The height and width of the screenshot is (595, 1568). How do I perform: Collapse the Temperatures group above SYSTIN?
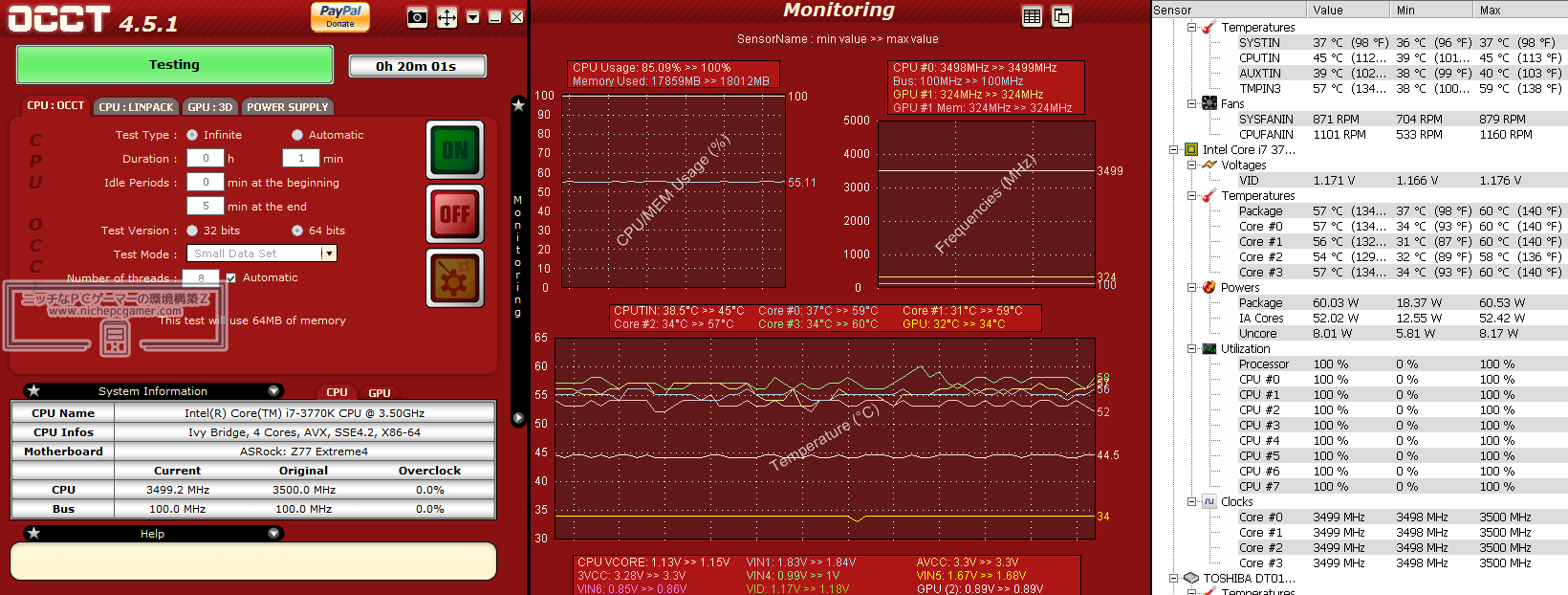pyautogui.click(x=1191, y=27)
